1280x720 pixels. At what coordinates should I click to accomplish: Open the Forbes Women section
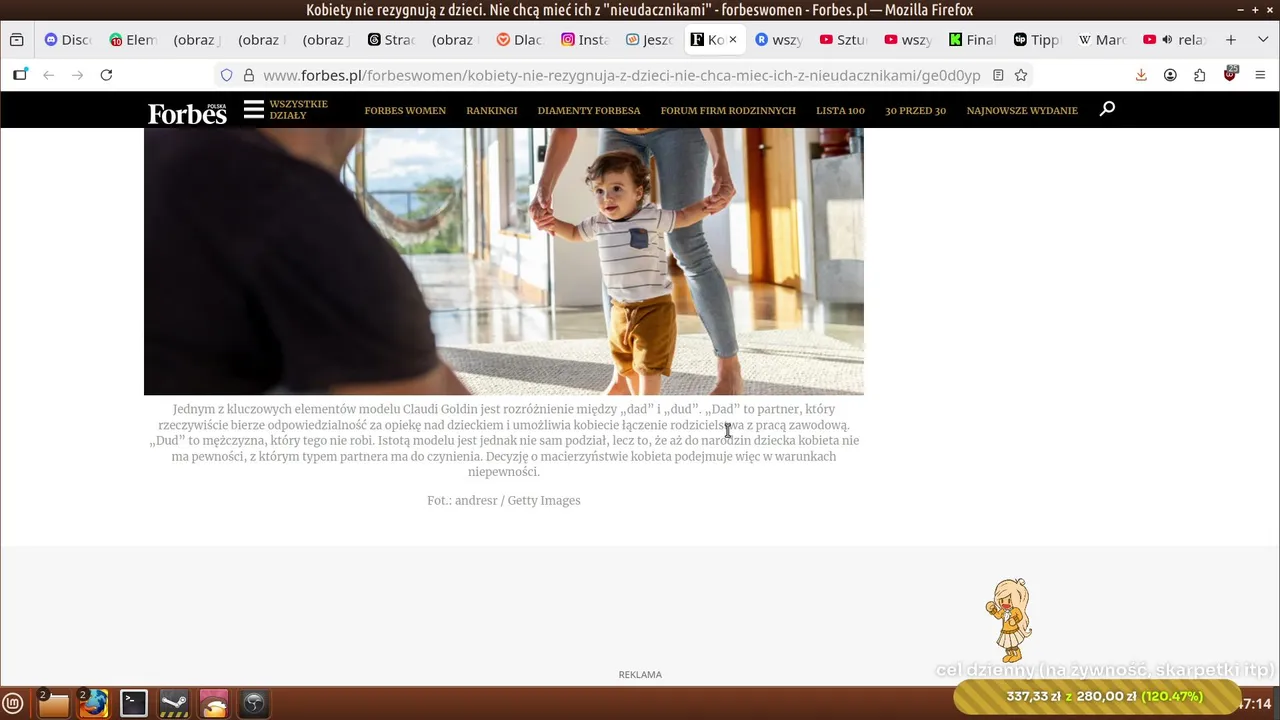coord(405,110)
